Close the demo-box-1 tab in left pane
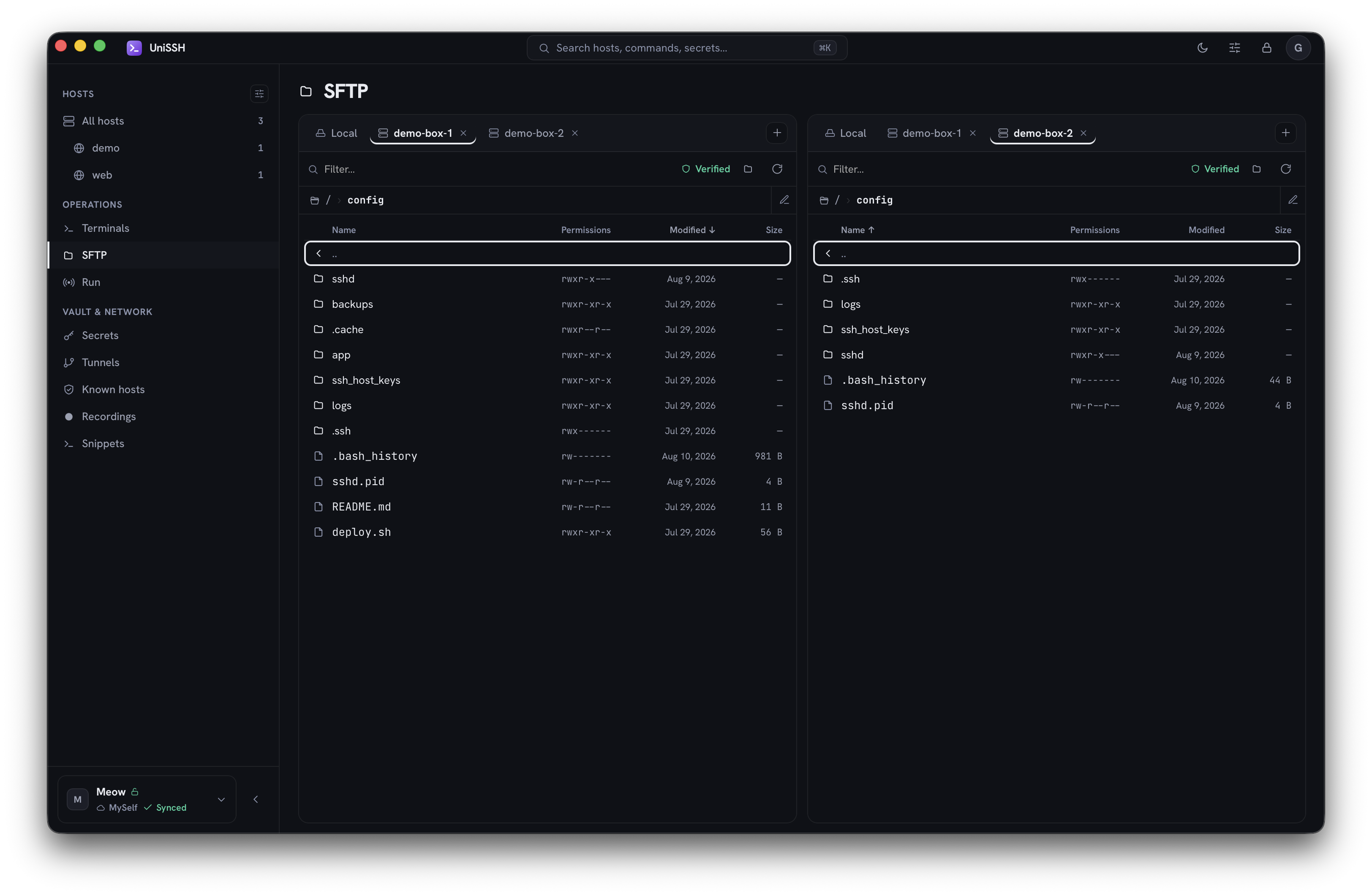The height and width of the screenshot is (896, 1372). click(x=463, y=133)
